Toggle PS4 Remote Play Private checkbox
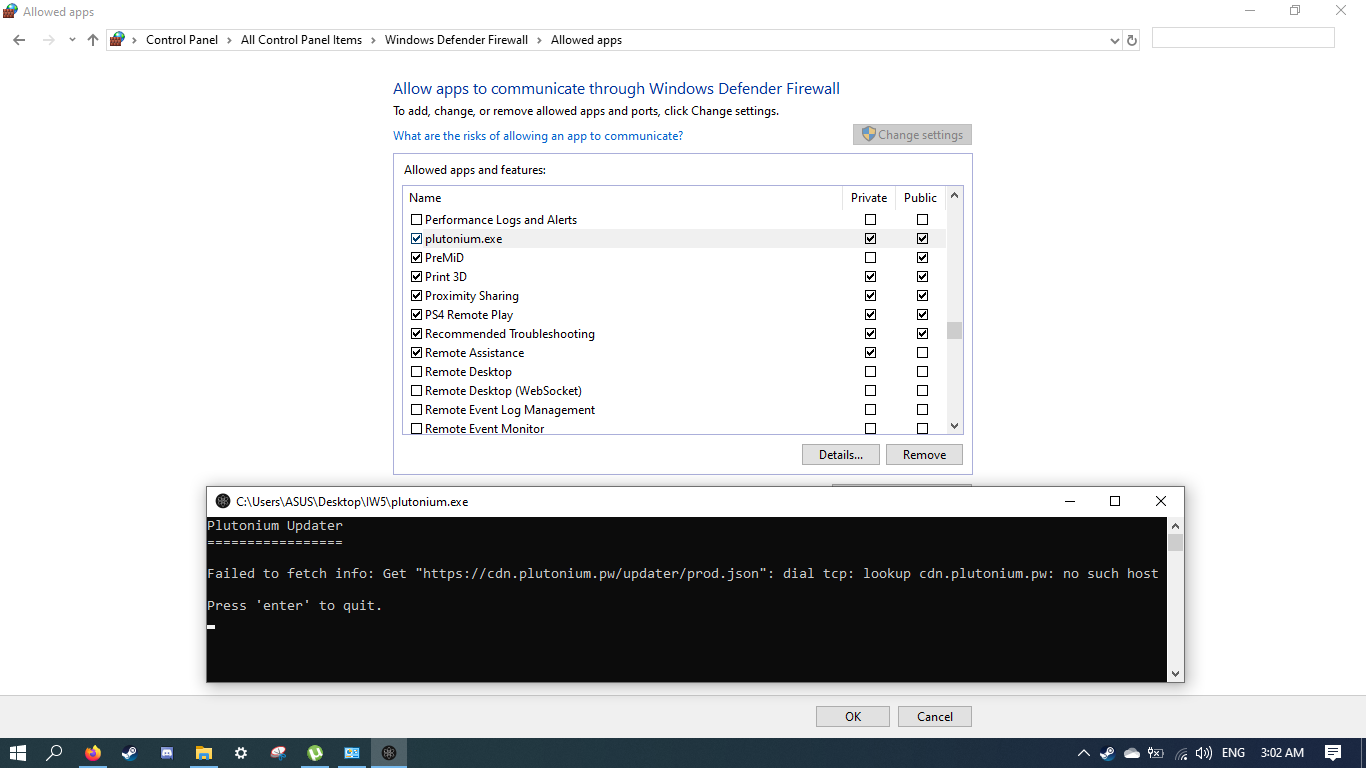 click(x=870, y=315)
